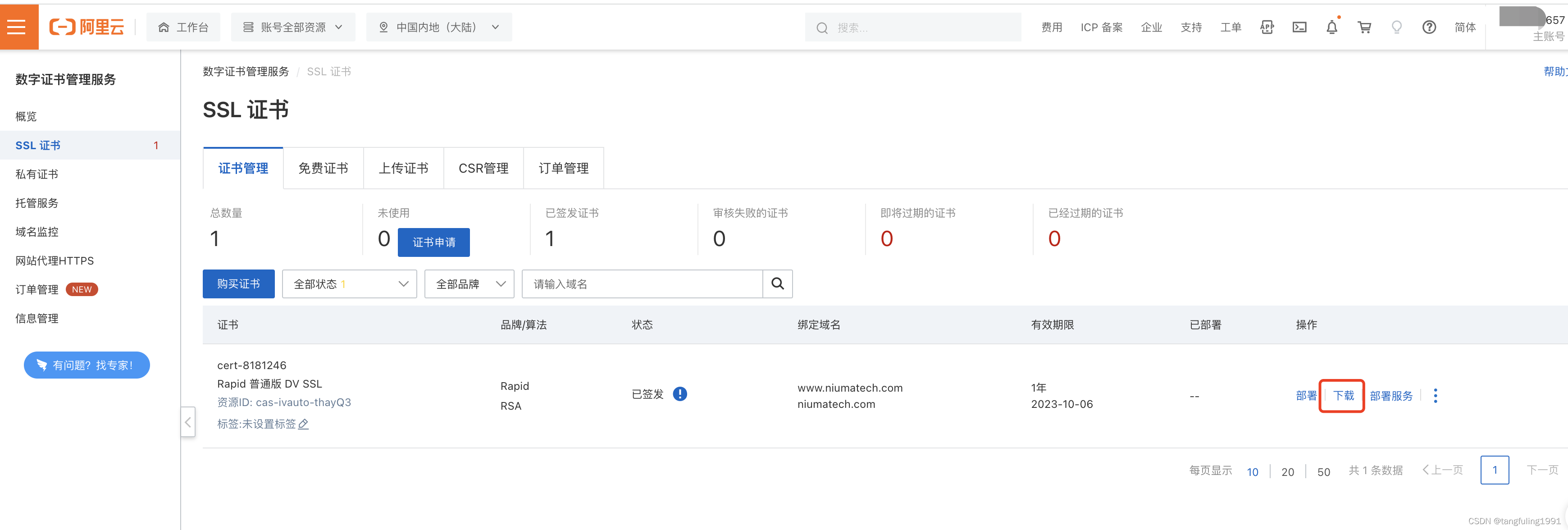Open the lightbulb suggestion icon
The width and height of the screenshot is (1568, 530).
click(1397, 27)
